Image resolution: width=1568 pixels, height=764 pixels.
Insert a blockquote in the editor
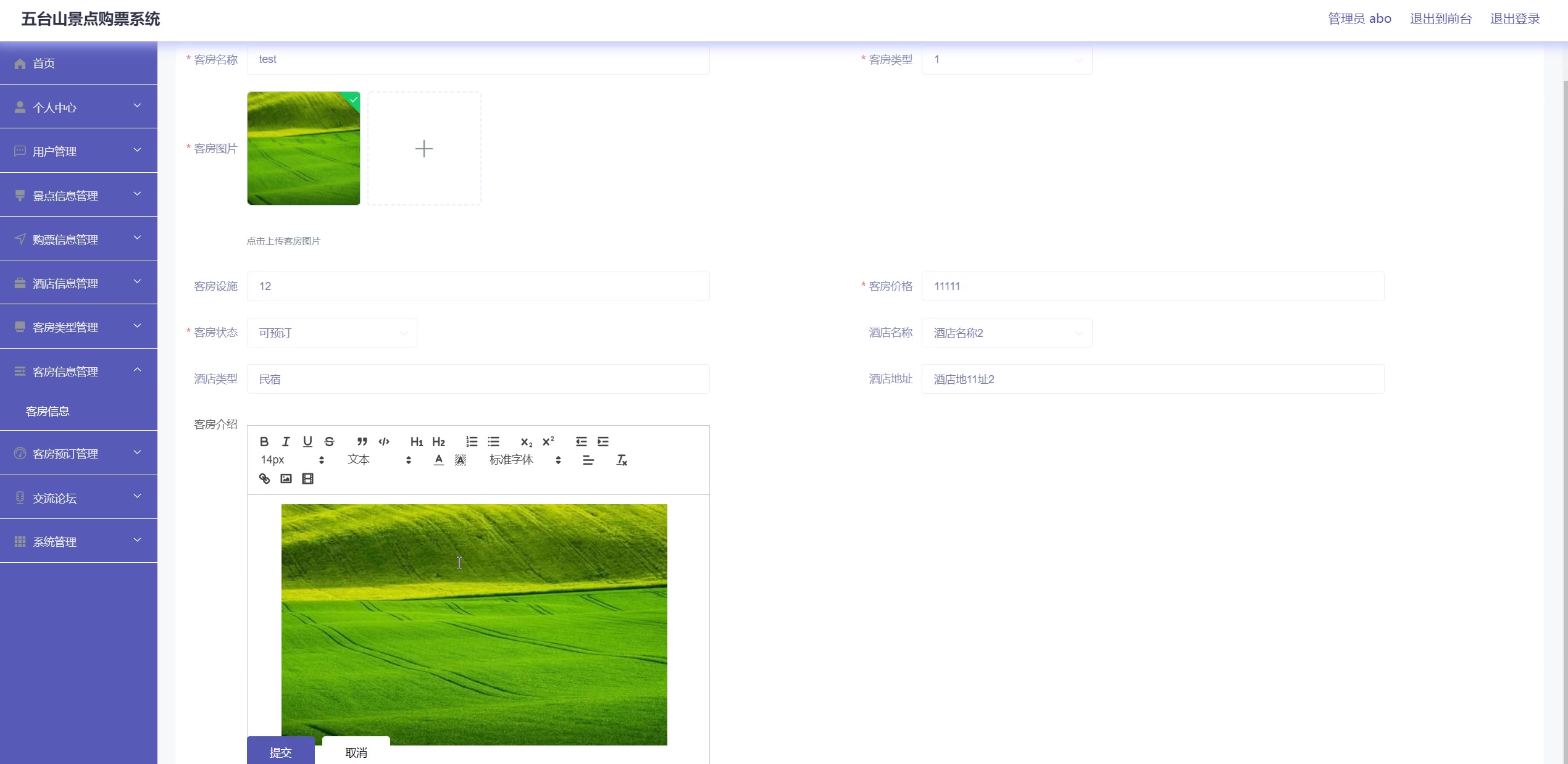click(362, 441)
